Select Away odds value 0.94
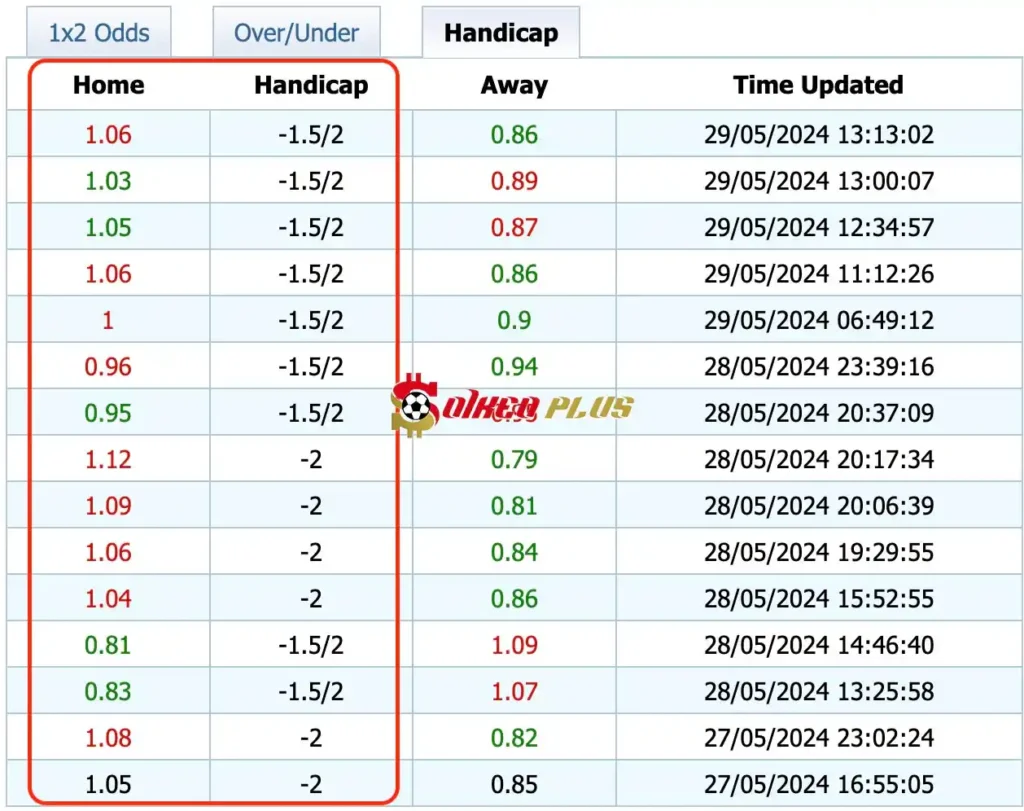Image resolution: width=1024 pixels, height=811 pixels. tap(514, 367)
